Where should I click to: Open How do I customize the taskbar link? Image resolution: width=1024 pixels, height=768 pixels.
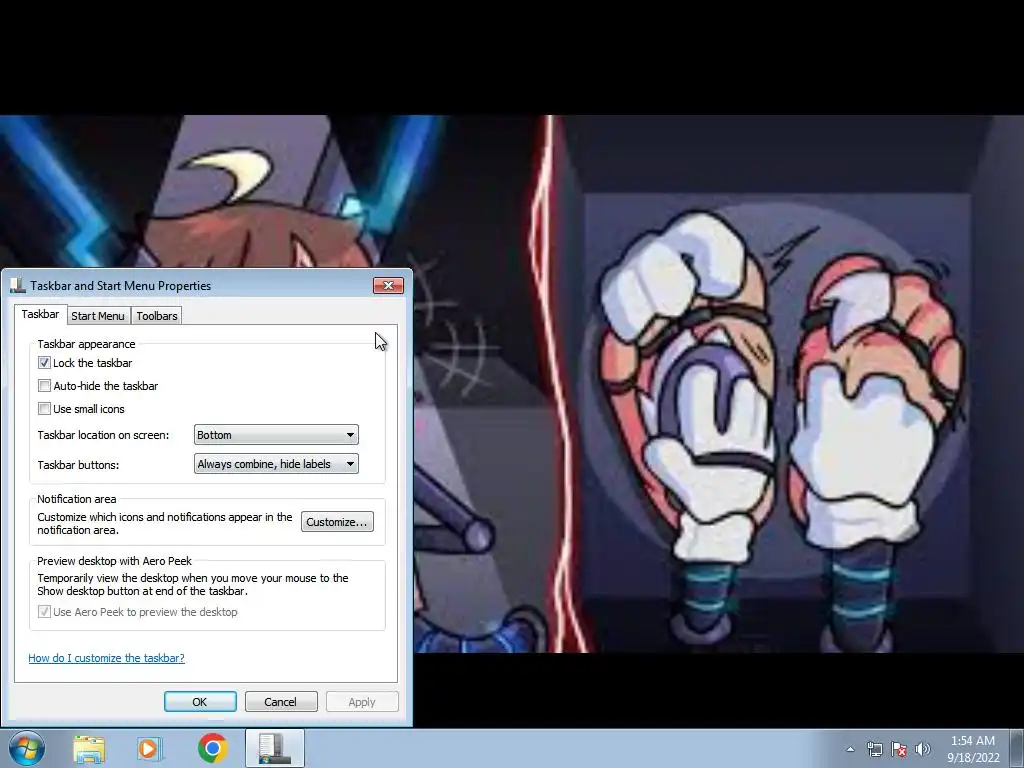pos(106,658)
